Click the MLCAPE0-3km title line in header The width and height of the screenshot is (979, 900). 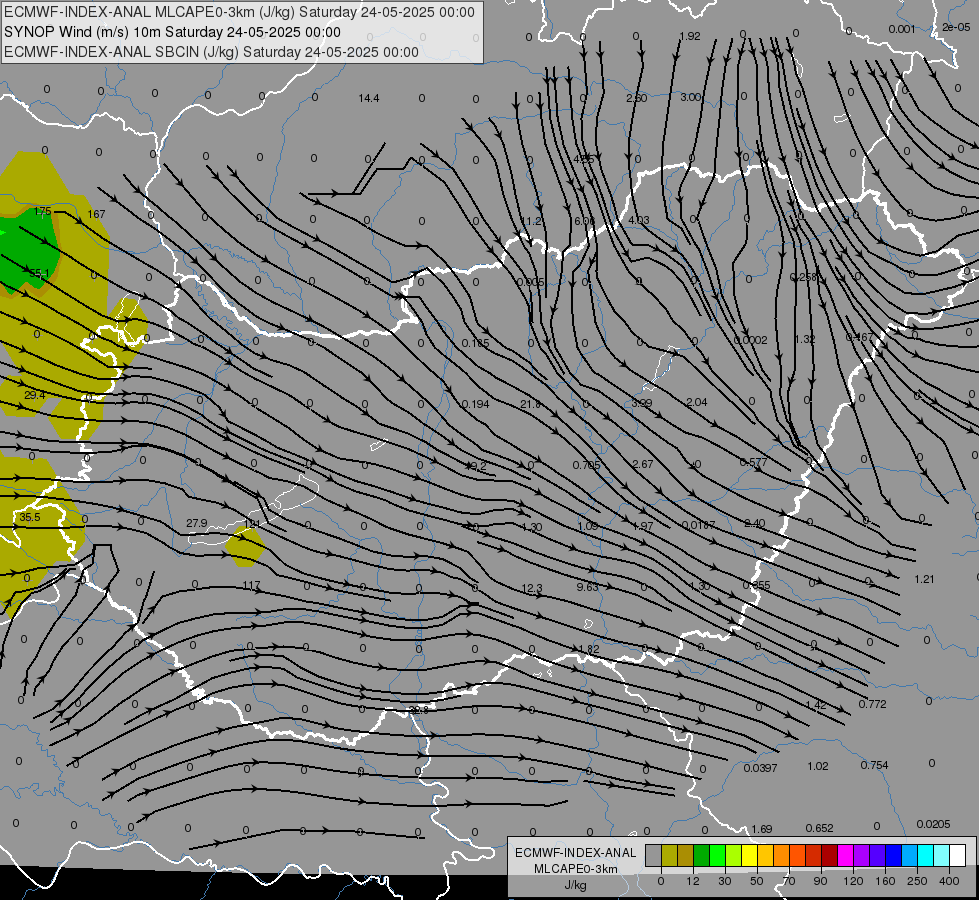pyautogui.click(x=239, y=12)
